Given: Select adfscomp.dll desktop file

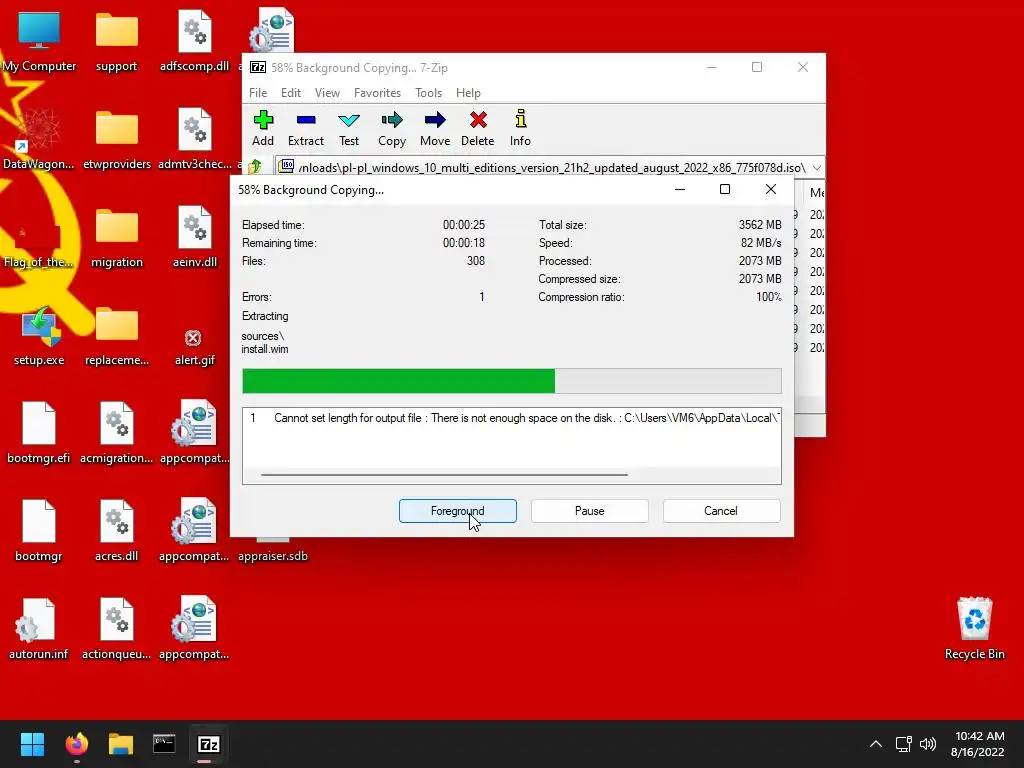Looking at the screenshot, I should pyautogui.click(x=195, y=40).
